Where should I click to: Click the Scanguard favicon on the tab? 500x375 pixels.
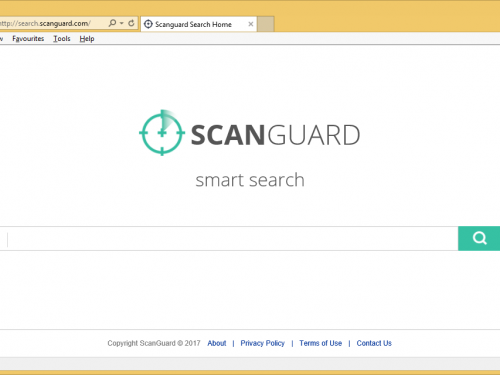pyautogui.click(x=148, y=24)
